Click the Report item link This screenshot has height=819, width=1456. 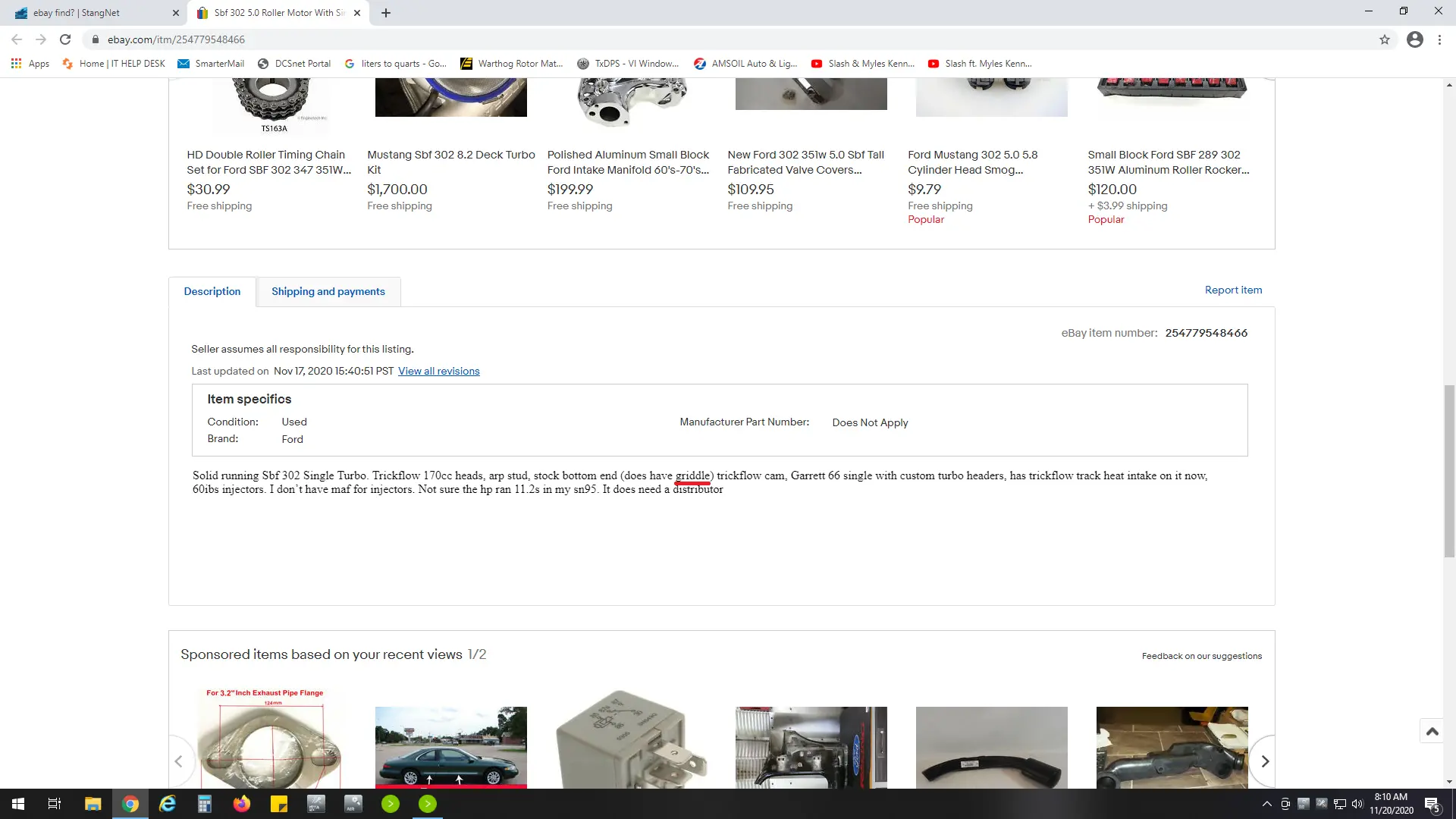point(1233,290)
